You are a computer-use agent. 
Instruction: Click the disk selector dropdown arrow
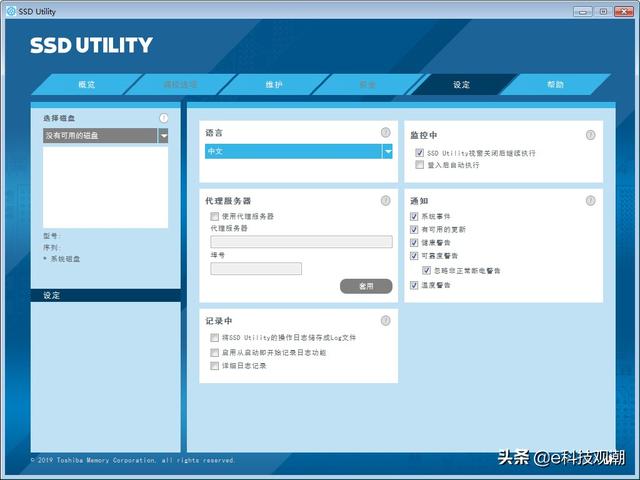pyautogui.click(x=163, y=136)
